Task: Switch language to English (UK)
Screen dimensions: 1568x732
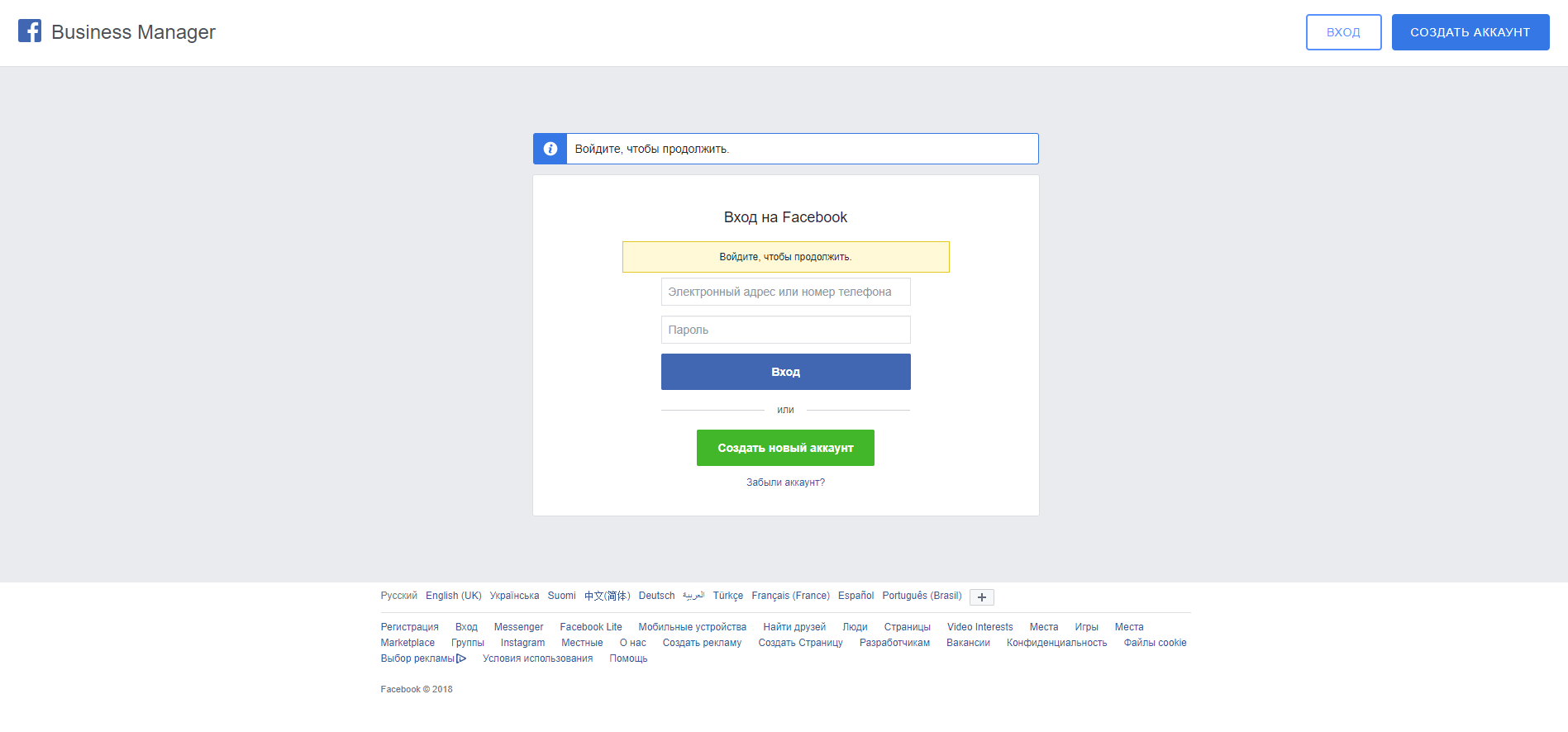Action: tap(453, 596)
